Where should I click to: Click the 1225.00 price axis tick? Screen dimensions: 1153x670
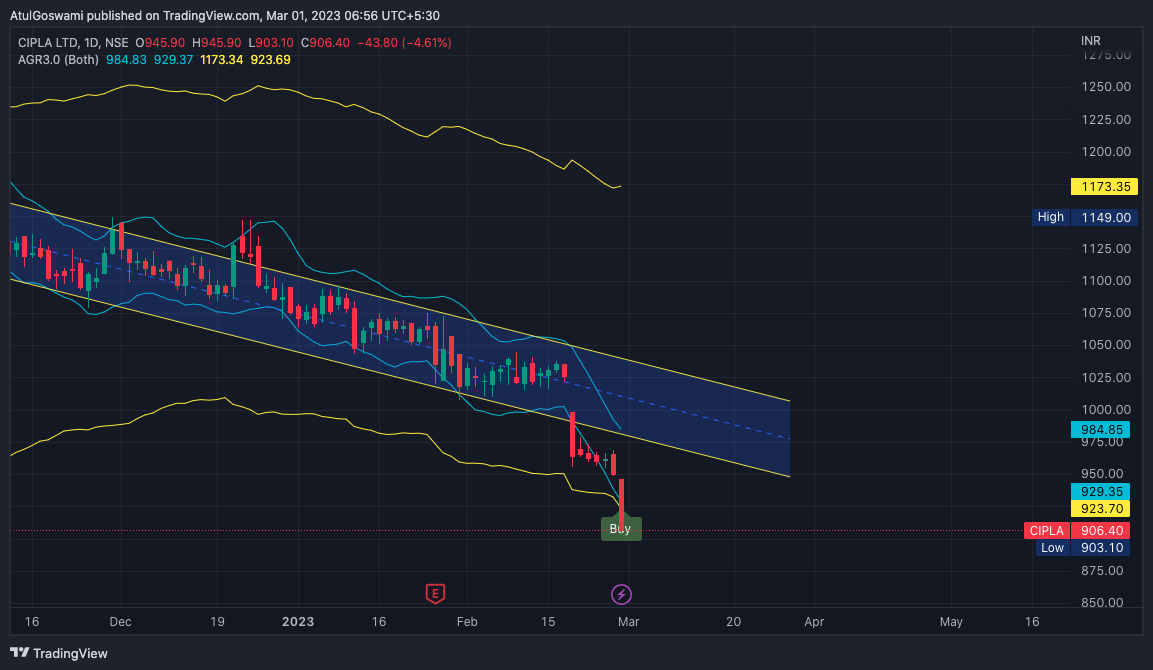point(1106,119)
